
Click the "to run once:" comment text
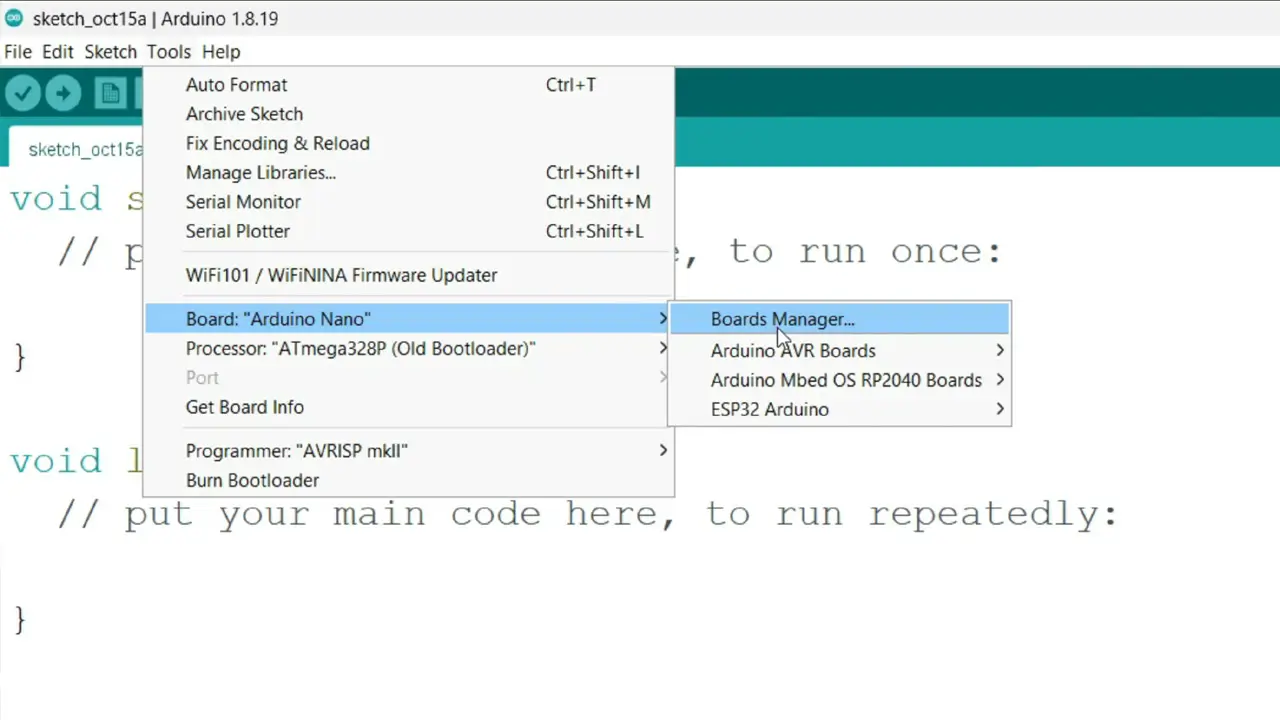pos(865,251)
